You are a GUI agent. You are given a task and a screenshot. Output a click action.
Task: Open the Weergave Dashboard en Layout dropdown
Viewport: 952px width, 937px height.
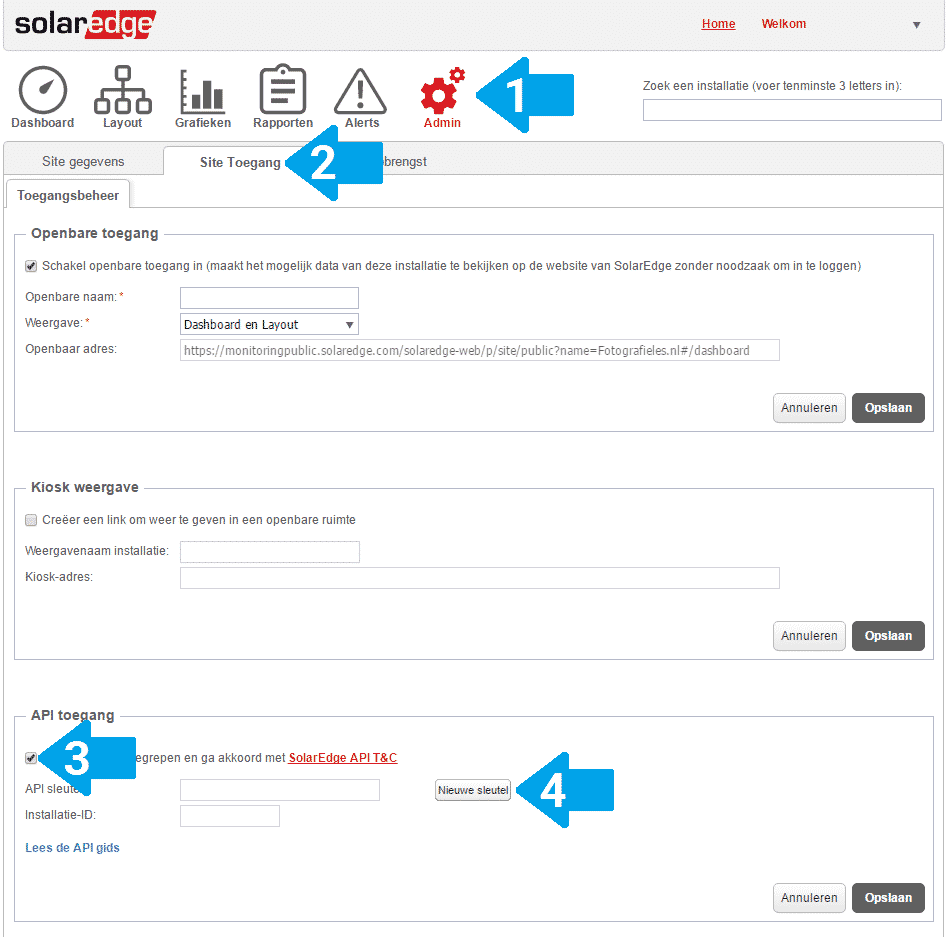[269, 324]
